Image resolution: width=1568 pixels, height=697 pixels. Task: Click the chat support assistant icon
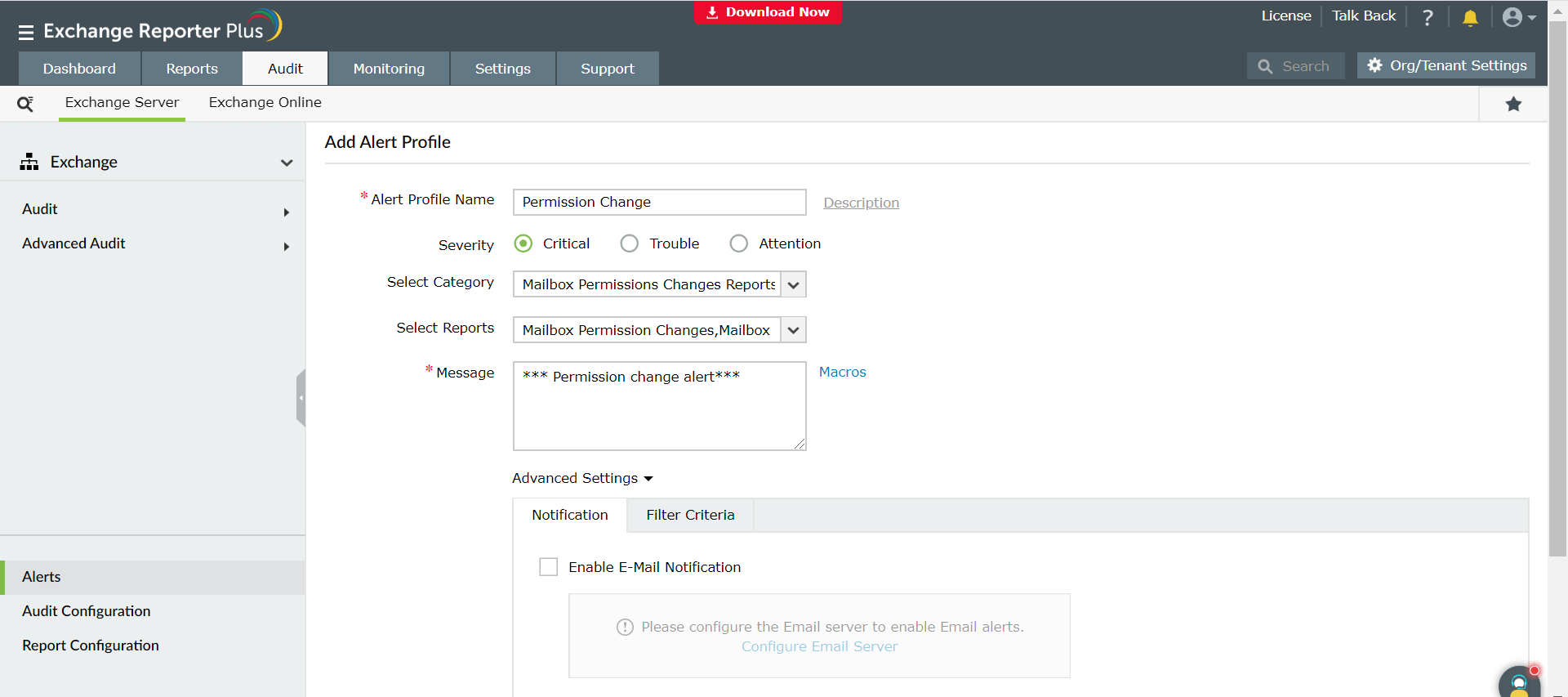coord(1519,682)
